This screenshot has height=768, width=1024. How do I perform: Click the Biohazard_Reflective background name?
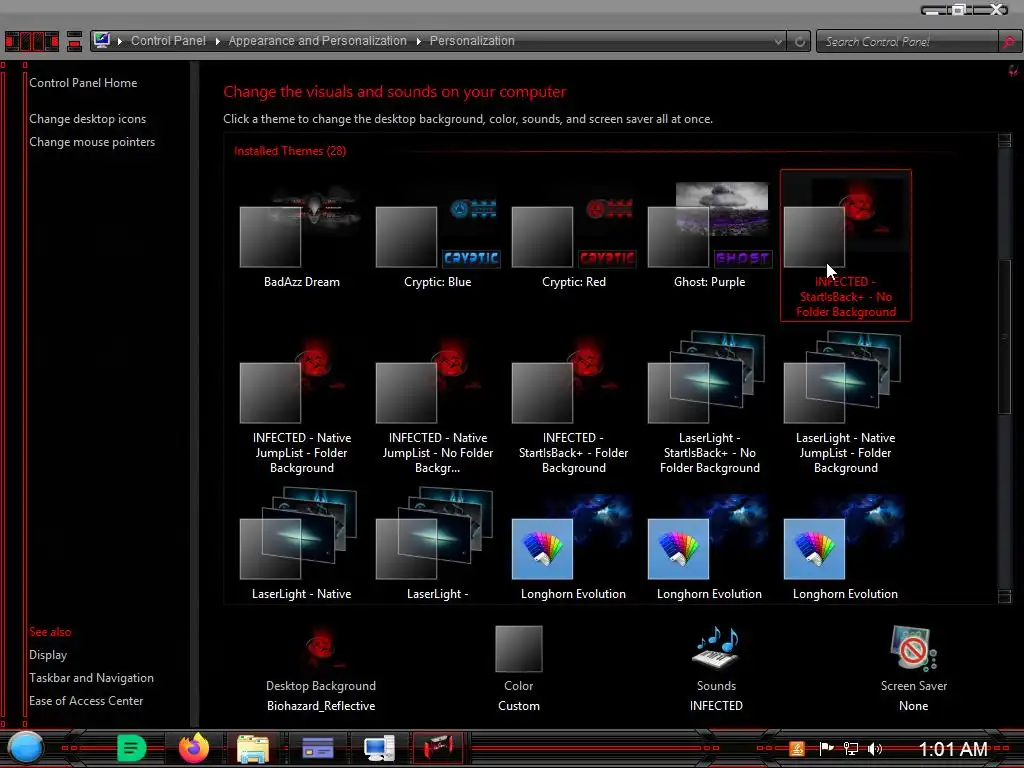(x=321, y=706)
